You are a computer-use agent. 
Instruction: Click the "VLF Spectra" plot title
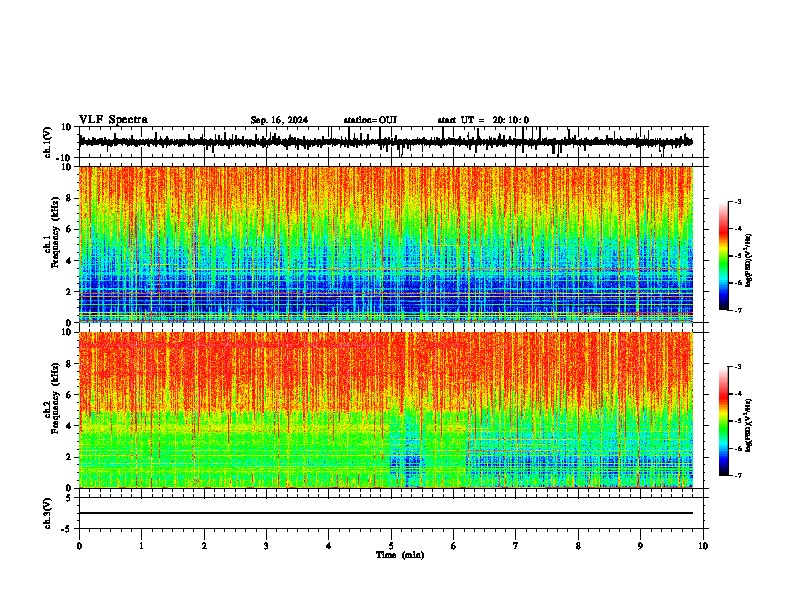(113, 120)
